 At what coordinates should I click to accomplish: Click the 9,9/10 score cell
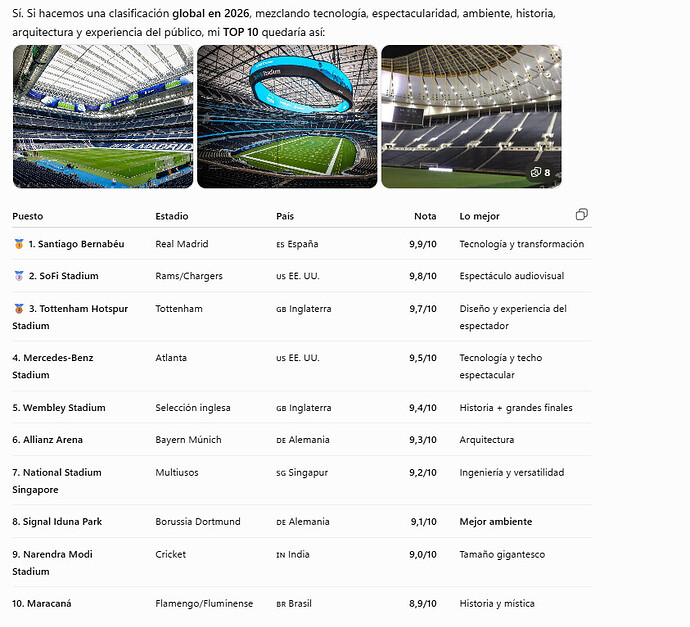click(422, 244)
